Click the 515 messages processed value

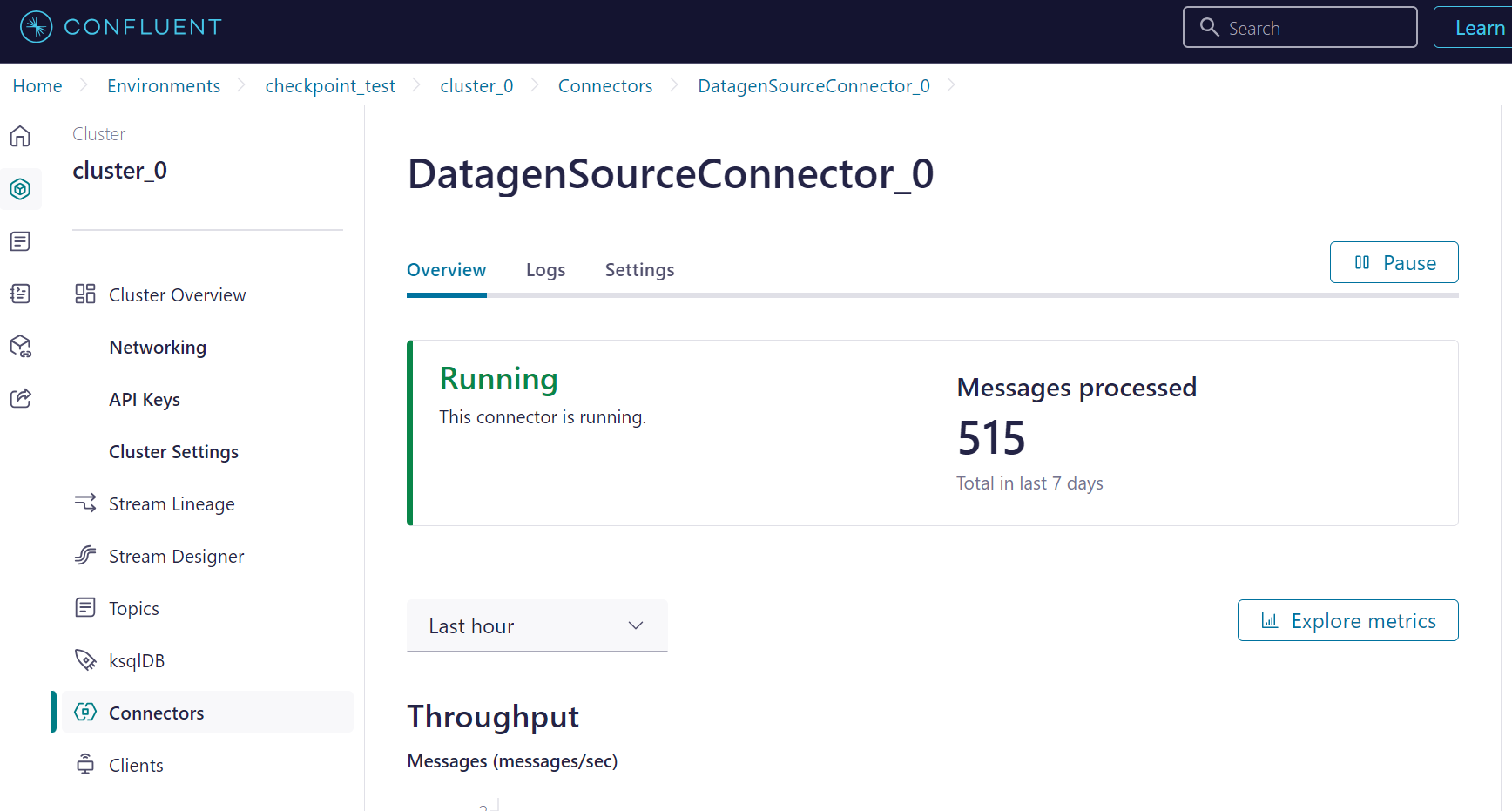tap(991, 437)
